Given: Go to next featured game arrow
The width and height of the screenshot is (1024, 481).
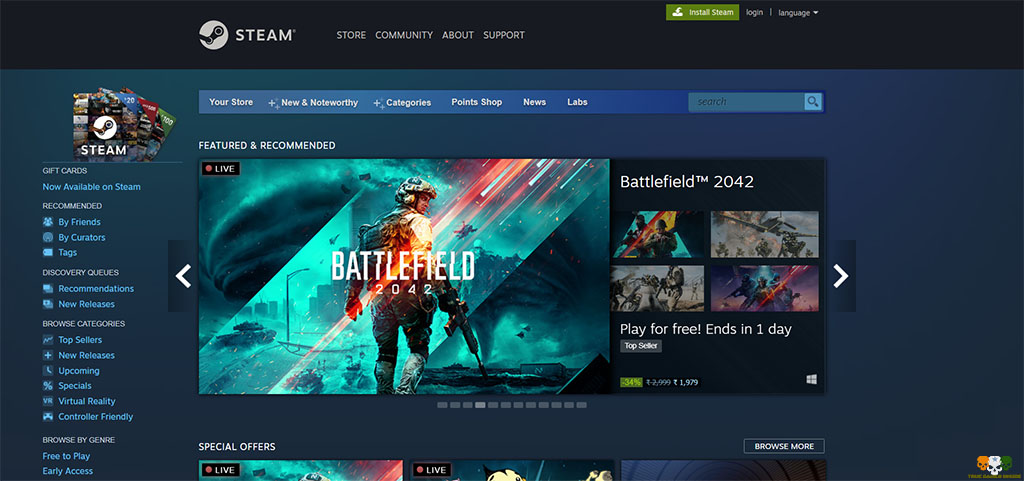Looking at the screenshot, I should point(841,276).
